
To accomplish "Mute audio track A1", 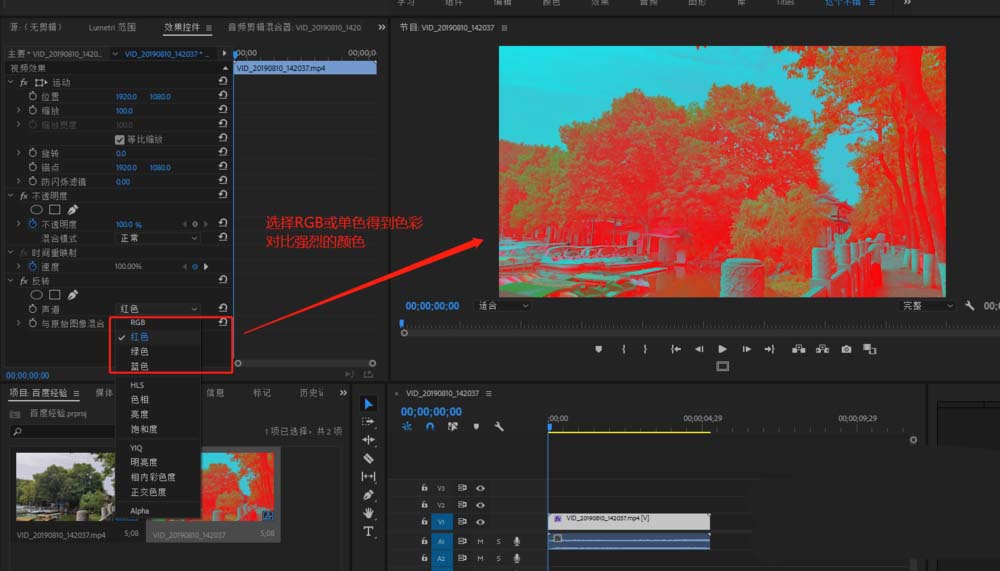I will point(481,541).
